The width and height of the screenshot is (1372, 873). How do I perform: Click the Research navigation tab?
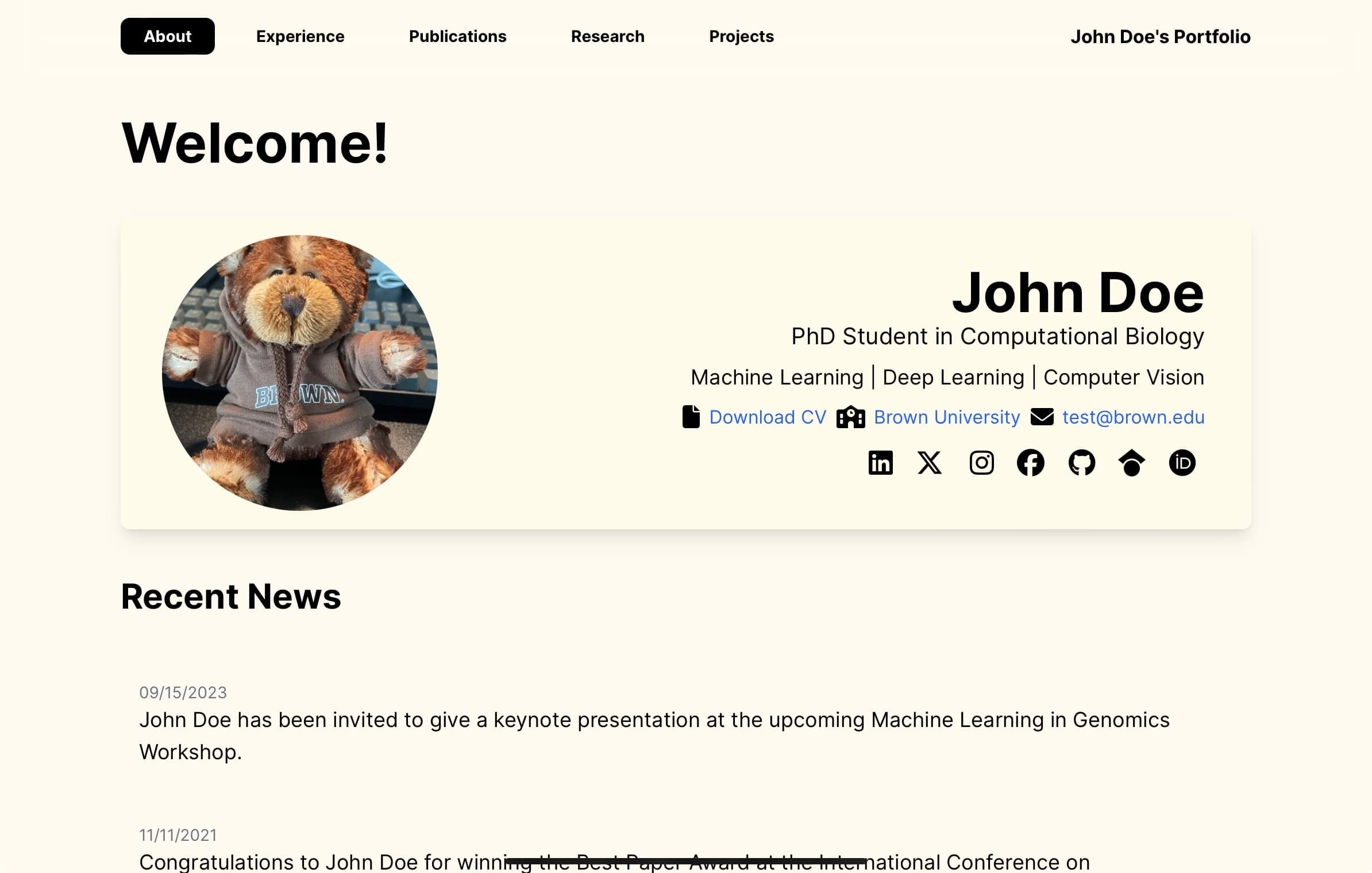(607, 36)
